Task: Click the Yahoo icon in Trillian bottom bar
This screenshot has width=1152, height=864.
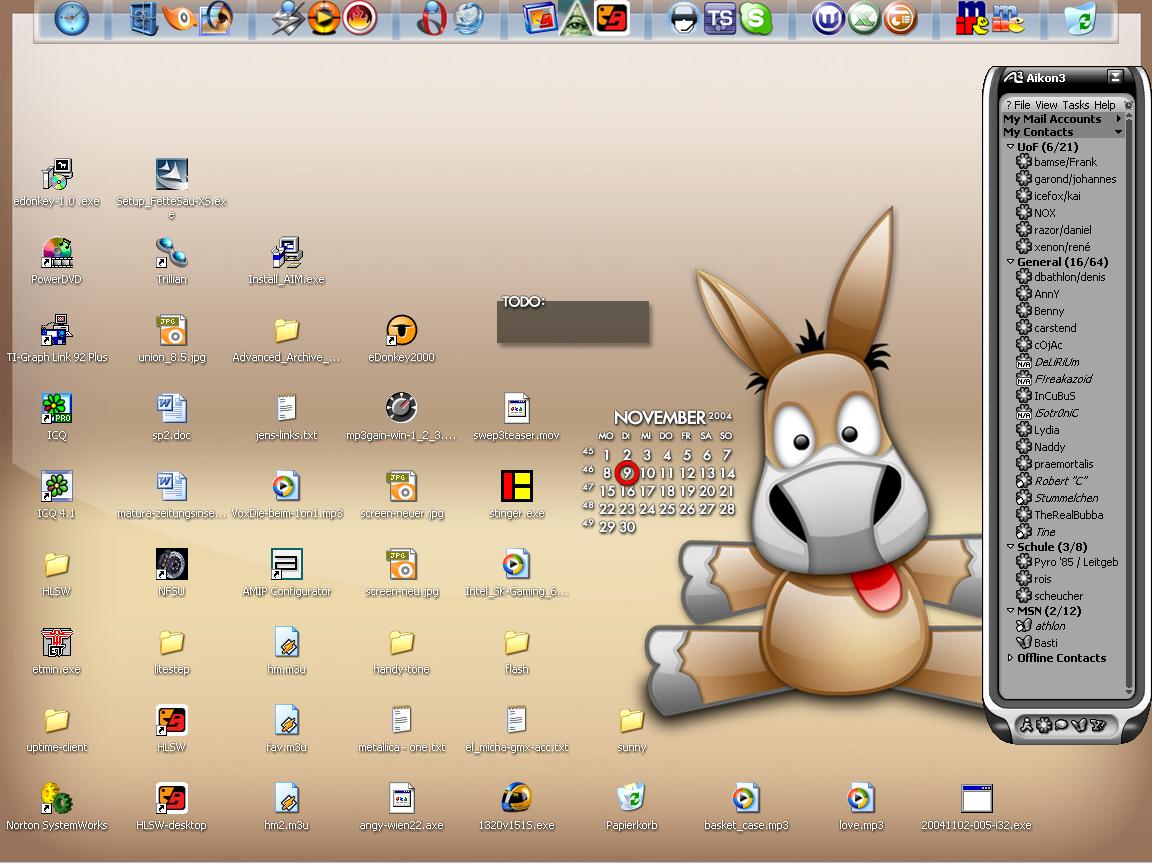Action: 1098,725
